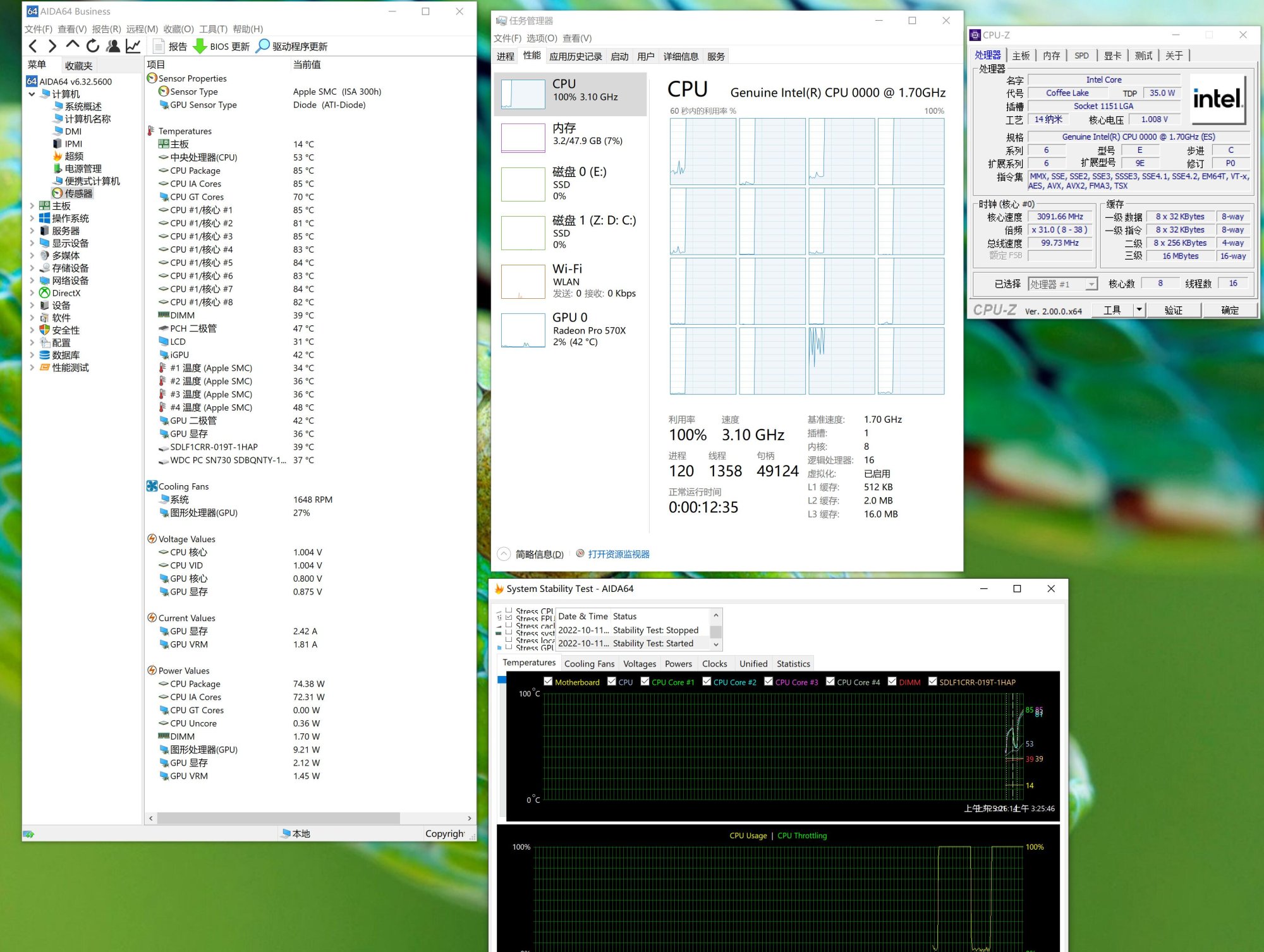This screenshot has height=952, width=1264.
Task: Click the back arrow in AIDA64 toolbar
Action: tap(33, 46)
